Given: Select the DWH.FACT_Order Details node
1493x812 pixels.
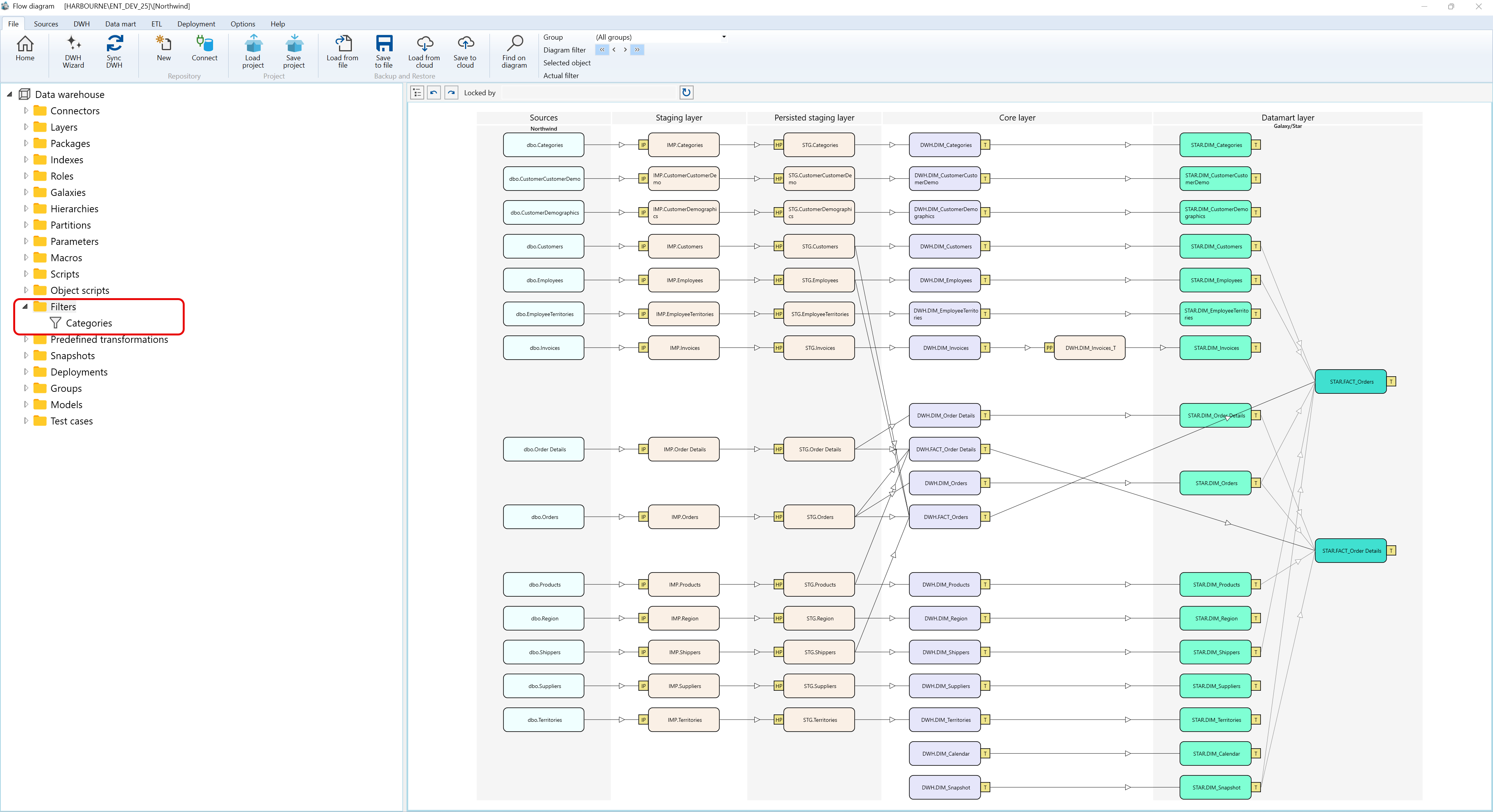Looking at the screenshot, I should click(945, 449).
